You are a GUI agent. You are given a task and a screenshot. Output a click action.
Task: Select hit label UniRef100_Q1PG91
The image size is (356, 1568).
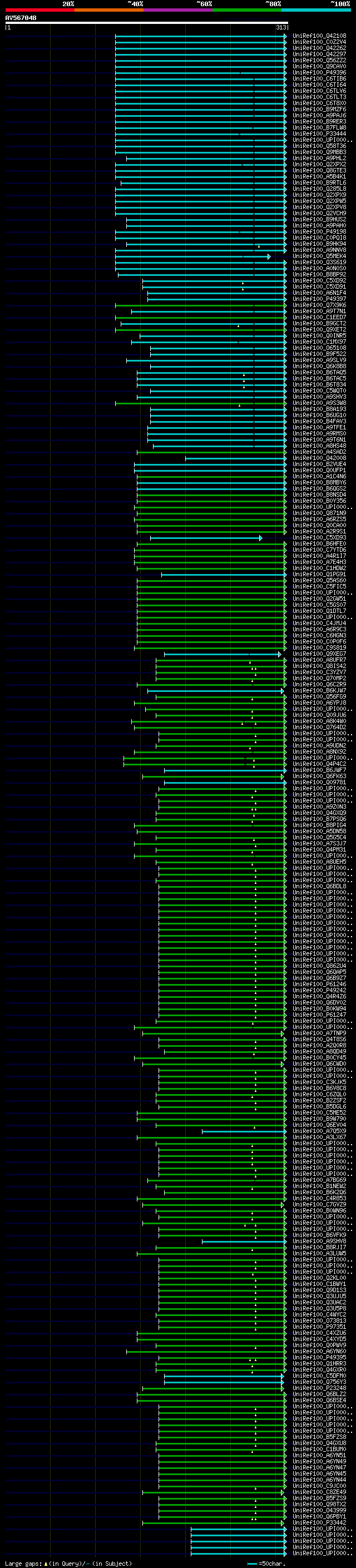click(319, 574)
